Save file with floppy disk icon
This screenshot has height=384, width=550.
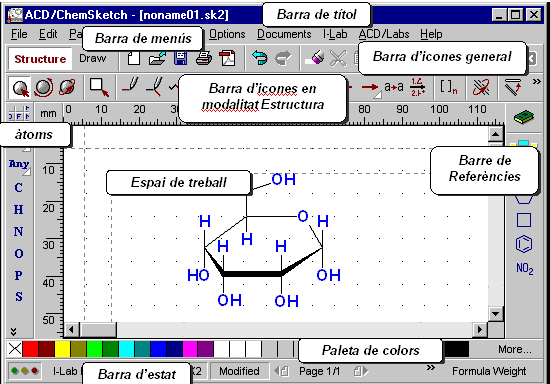181,58
